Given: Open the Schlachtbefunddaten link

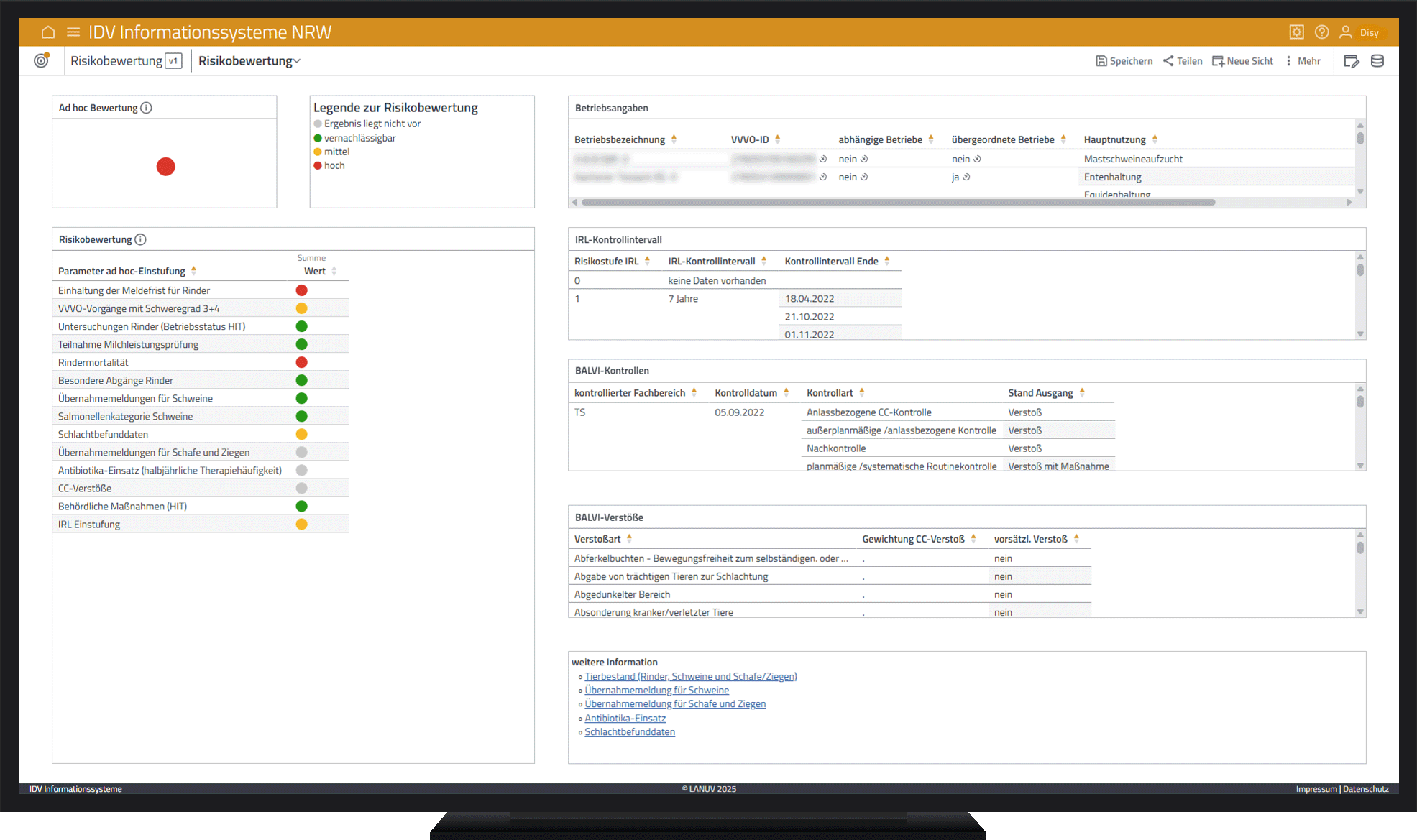Looking at the screenshot, I should pos(629,731).
